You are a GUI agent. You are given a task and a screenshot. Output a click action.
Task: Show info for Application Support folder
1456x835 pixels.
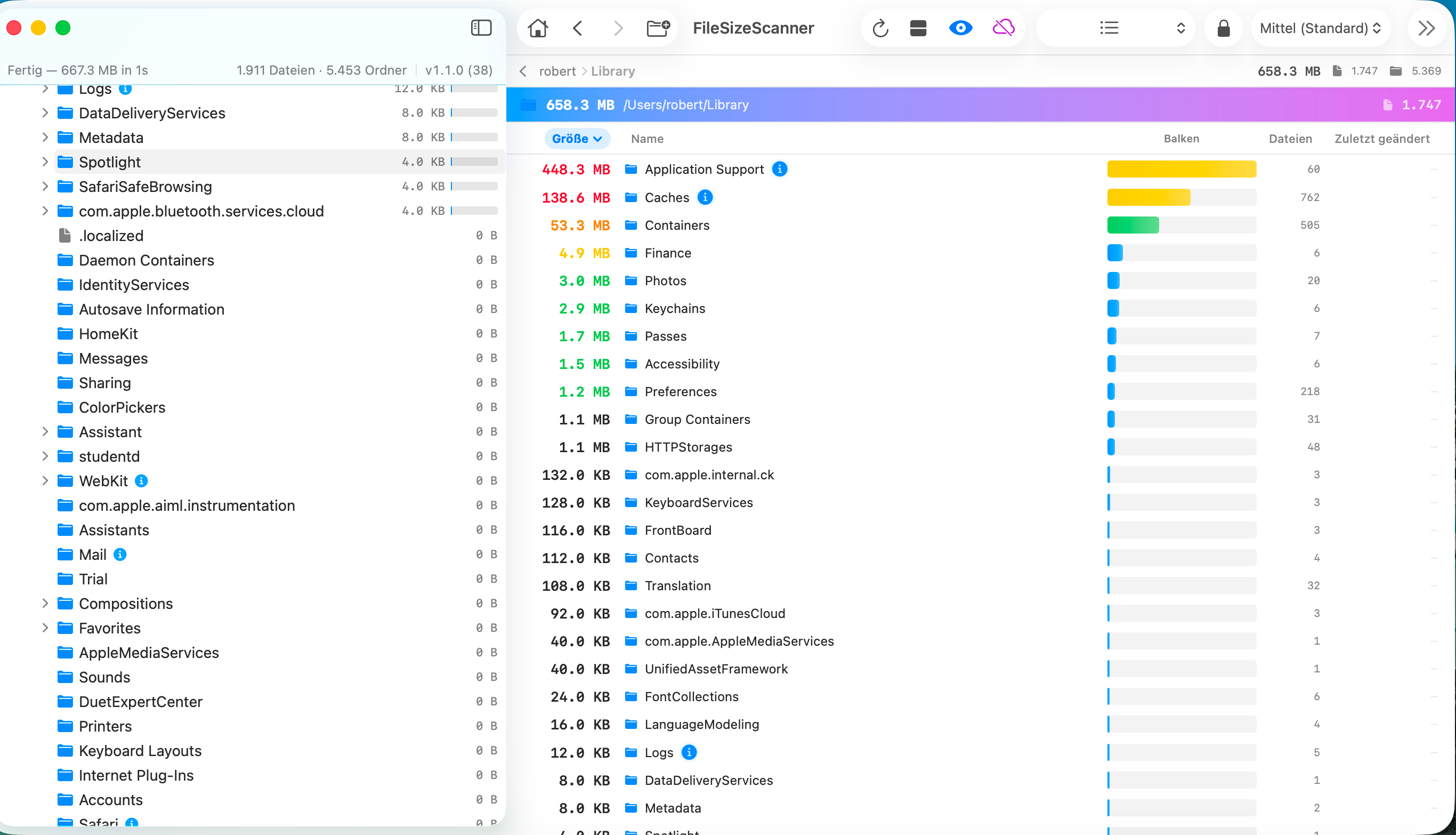pyautogui.click(x=780, y=169)
